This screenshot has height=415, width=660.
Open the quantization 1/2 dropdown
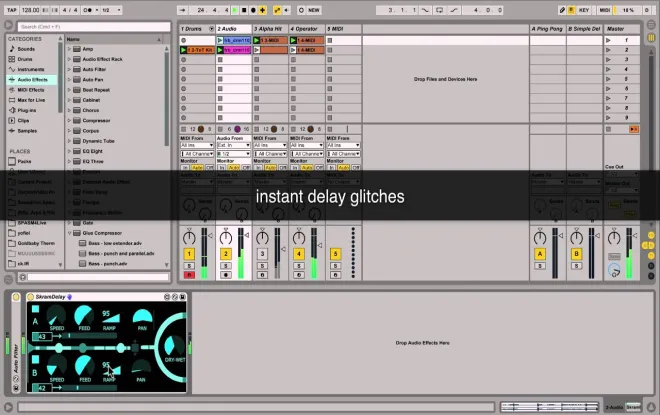[111, 10]
